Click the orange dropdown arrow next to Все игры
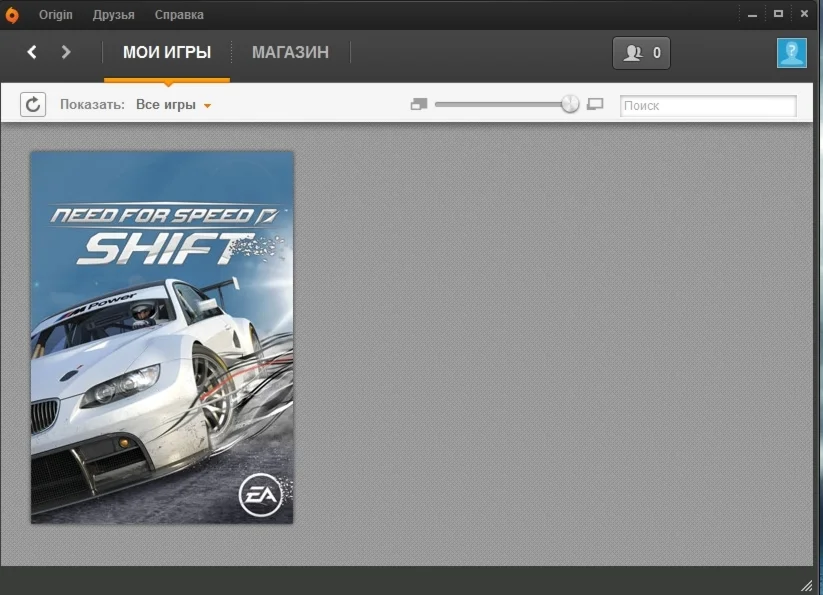The width and height of the screenshot is (823, 595). (208, 104)
